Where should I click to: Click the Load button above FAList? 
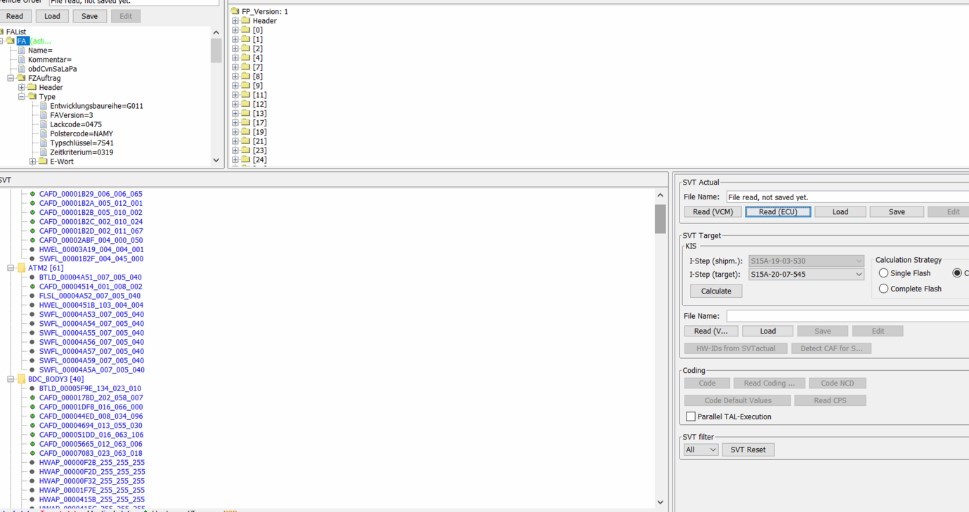coord(52,16)
